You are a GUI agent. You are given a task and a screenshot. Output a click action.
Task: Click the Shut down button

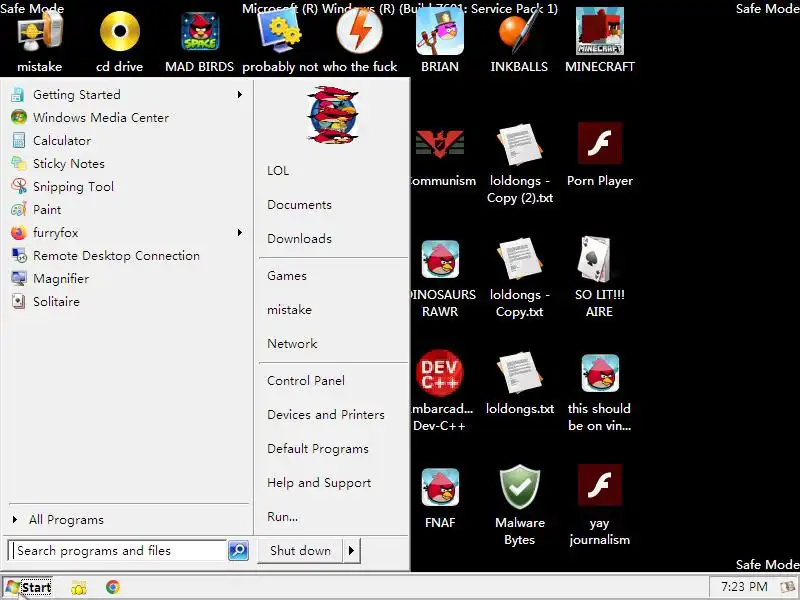pos(300,551)
